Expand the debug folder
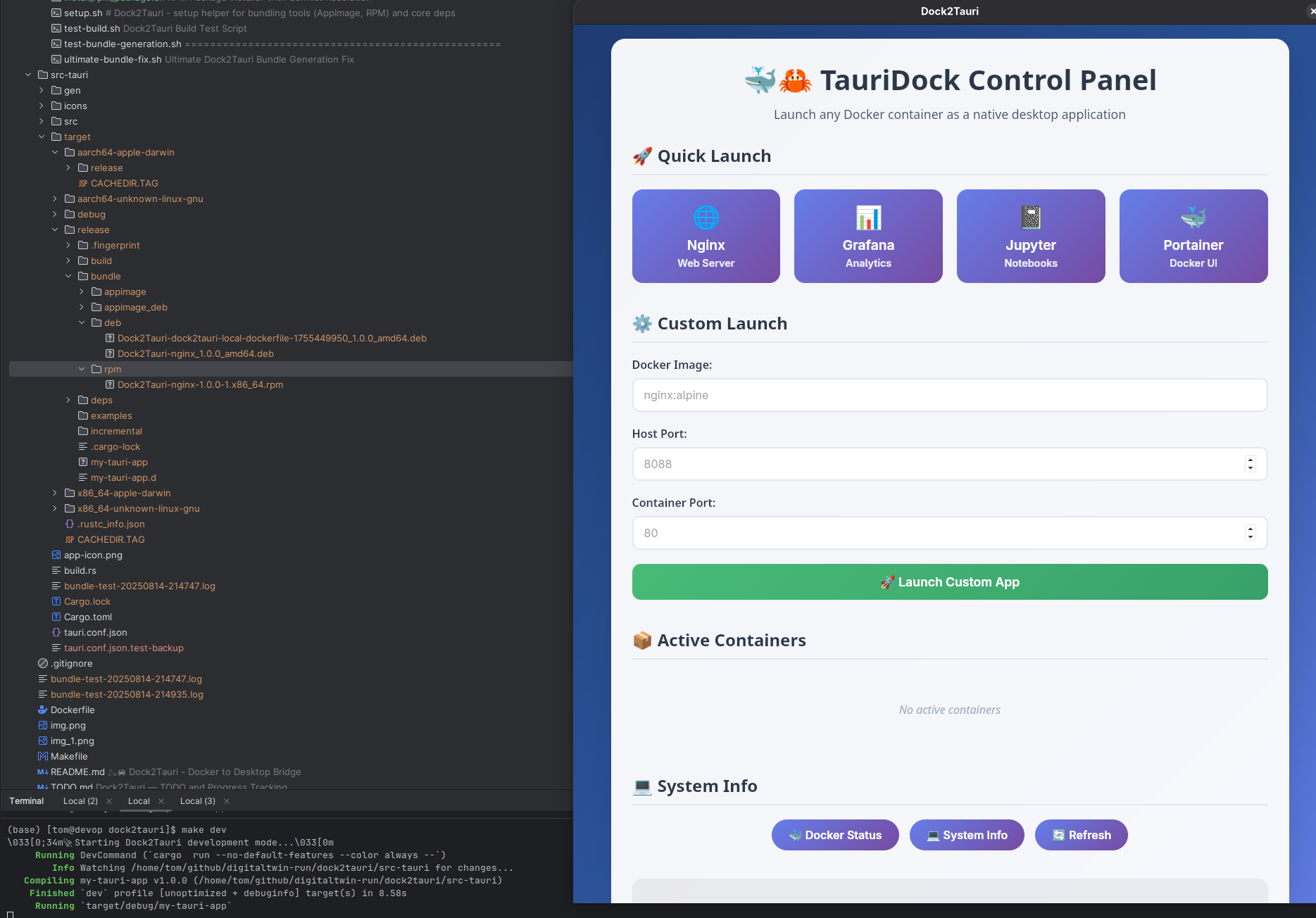Viewport: 1316px width, 918px height. (55, 214)
